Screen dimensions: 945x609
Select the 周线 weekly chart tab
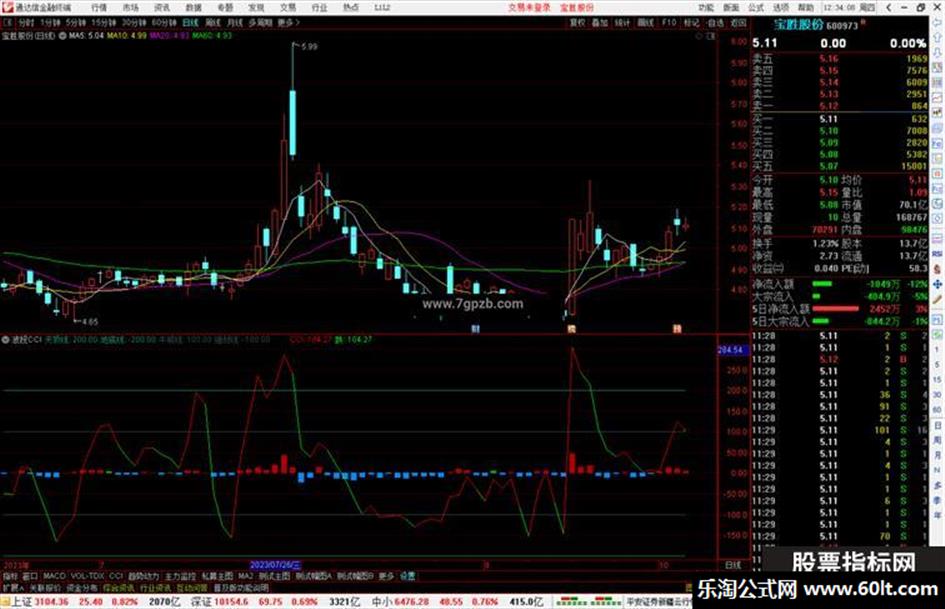tap(213, 22)
